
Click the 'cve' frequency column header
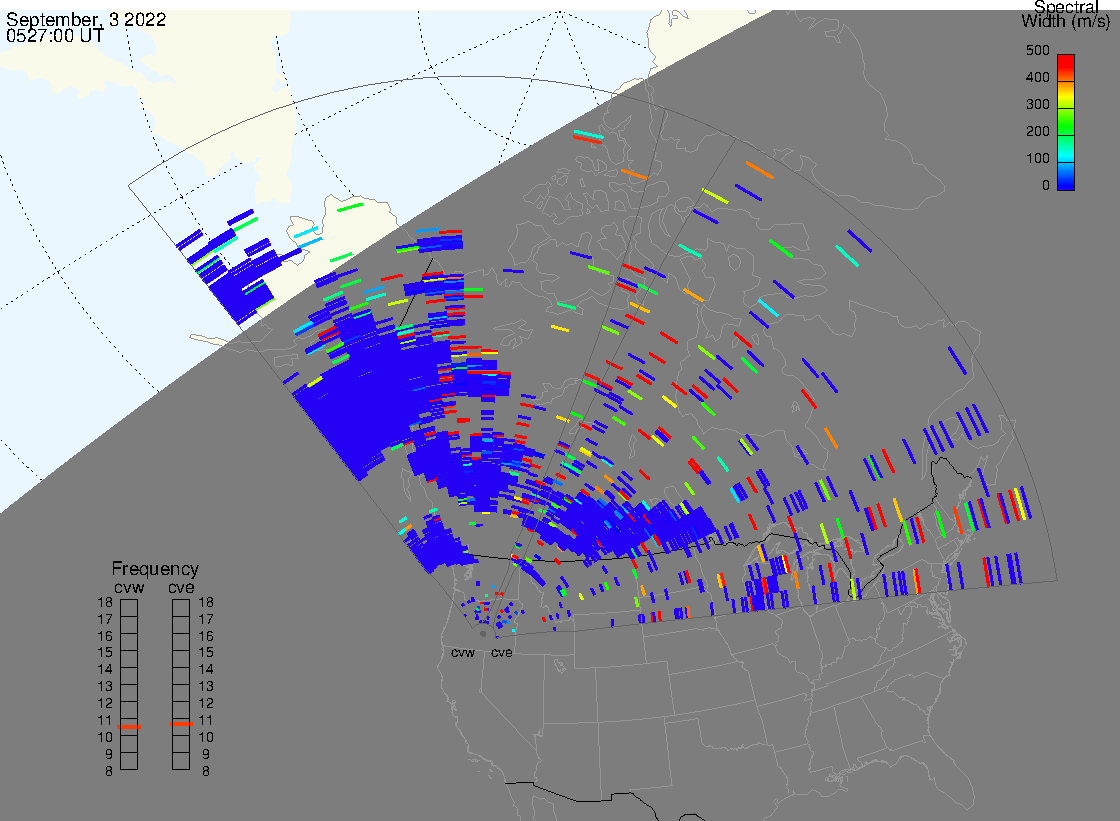click(181, 587)
